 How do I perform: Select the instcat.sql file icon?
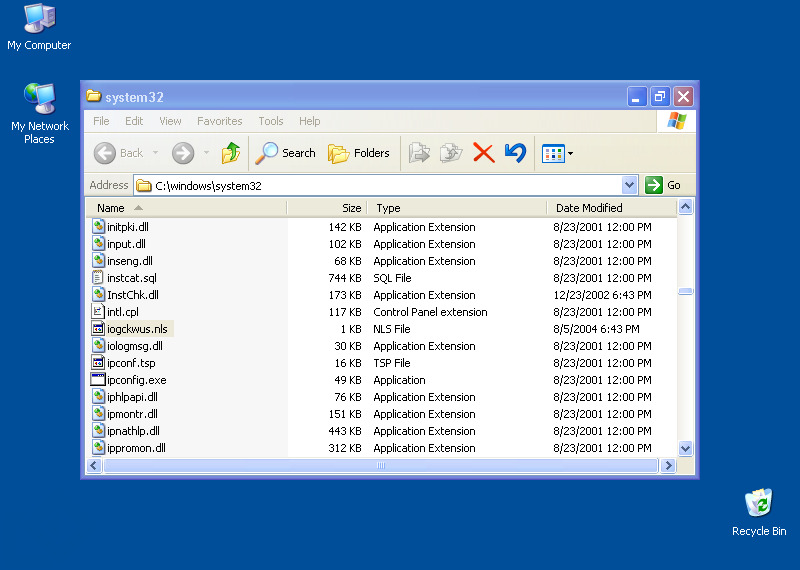tap(98, 278)
